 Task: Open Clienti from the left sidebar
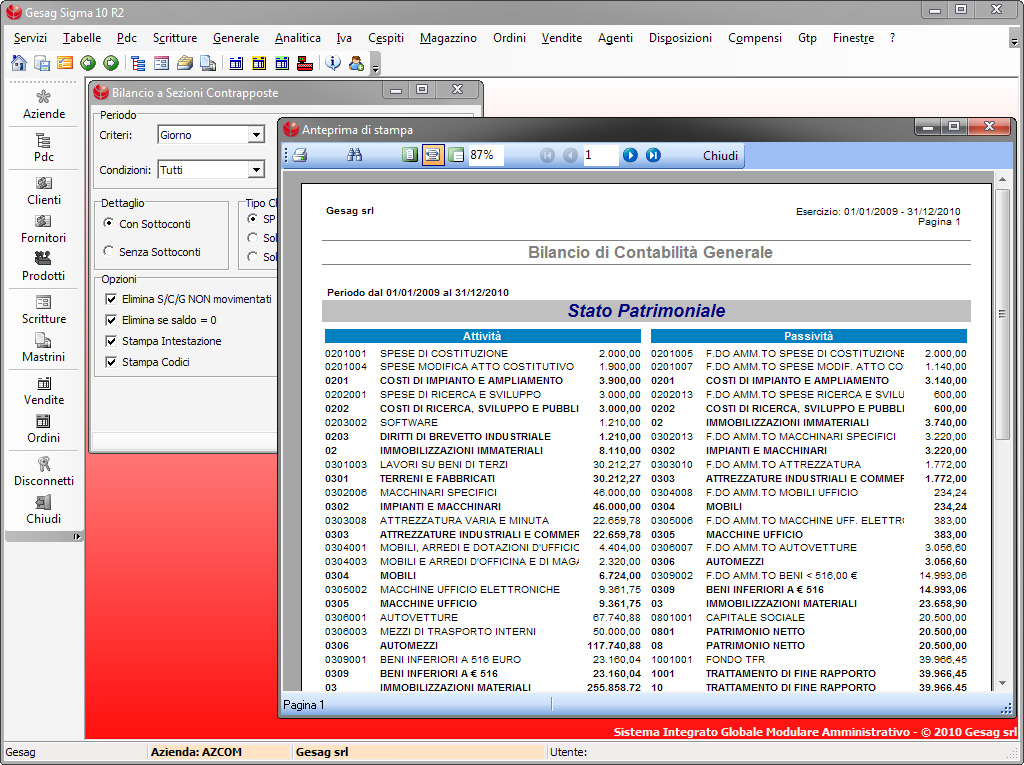44,191
